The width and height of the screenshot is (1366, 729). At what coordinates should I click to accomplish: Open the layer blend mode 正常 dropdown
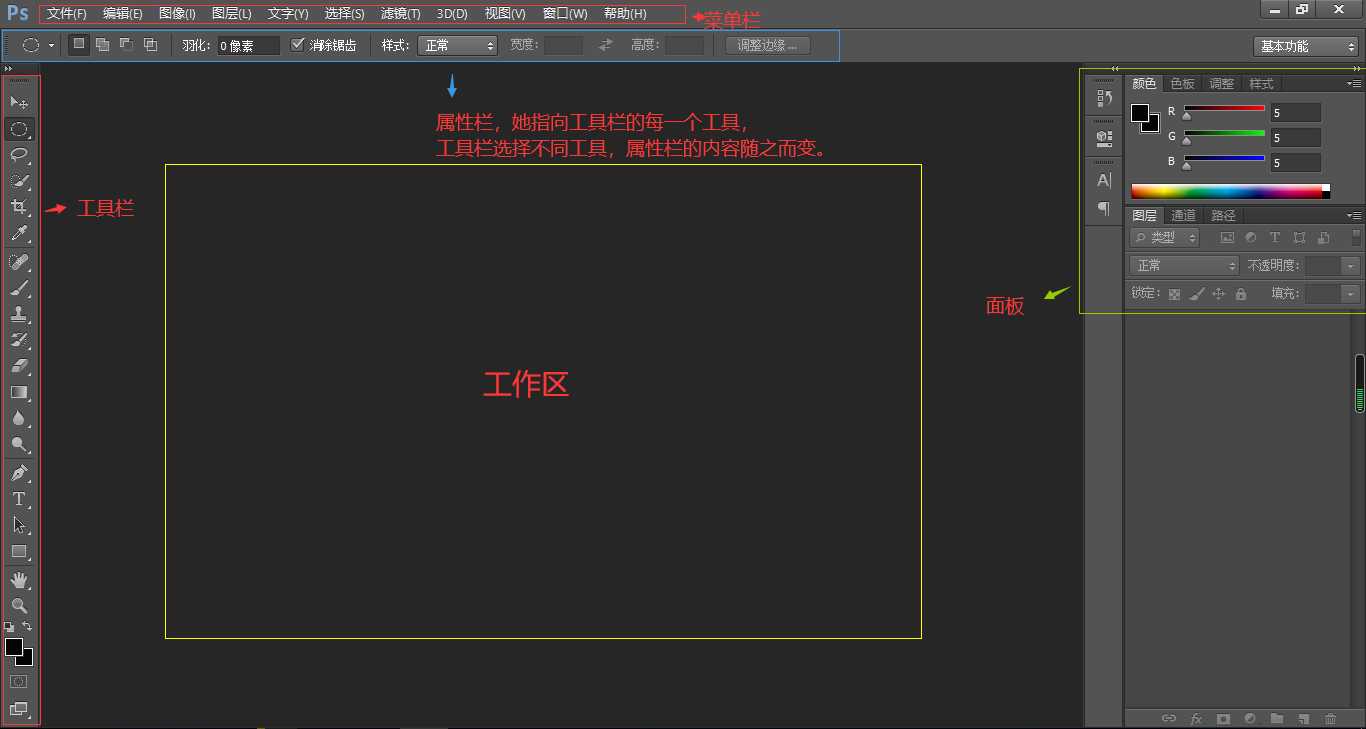click(1184, 265)
